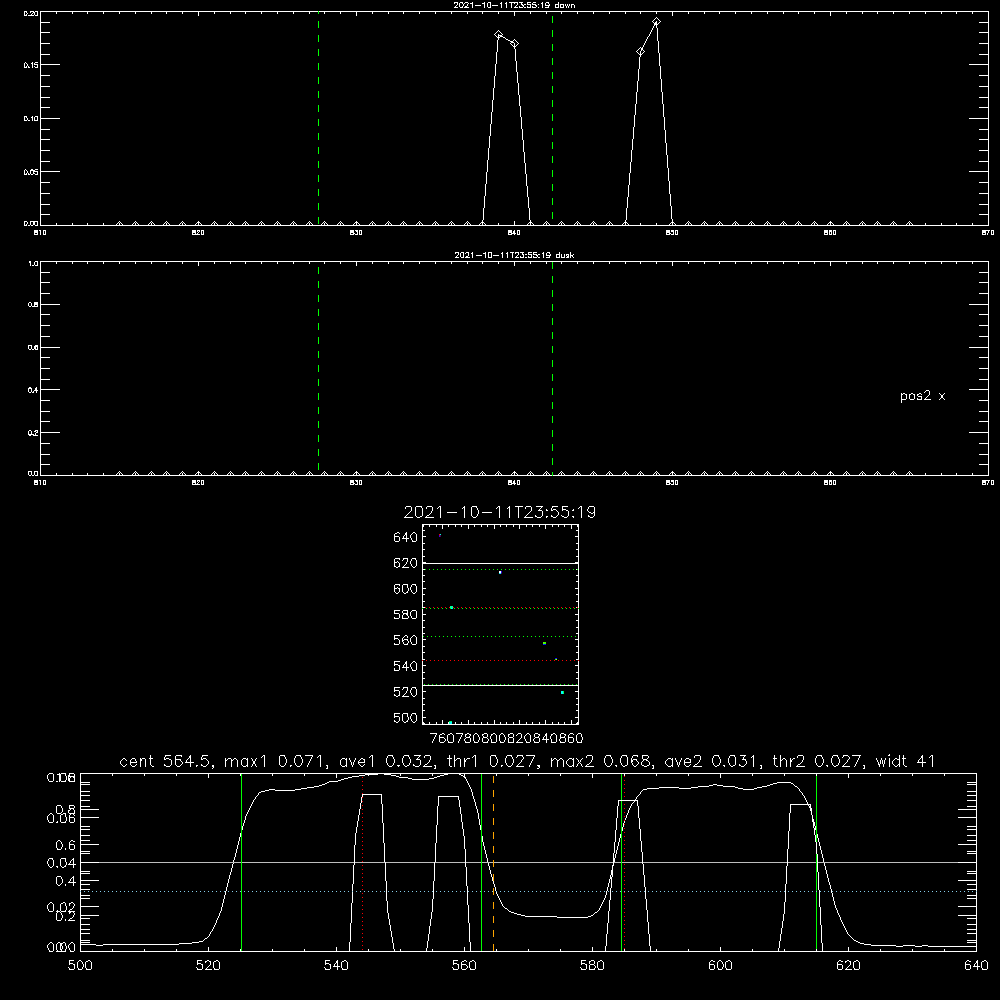This screenshot has height=1000, width=1000.
Task: Click the green dashed line near 842 in dawn plot
Action: [552, 118]
